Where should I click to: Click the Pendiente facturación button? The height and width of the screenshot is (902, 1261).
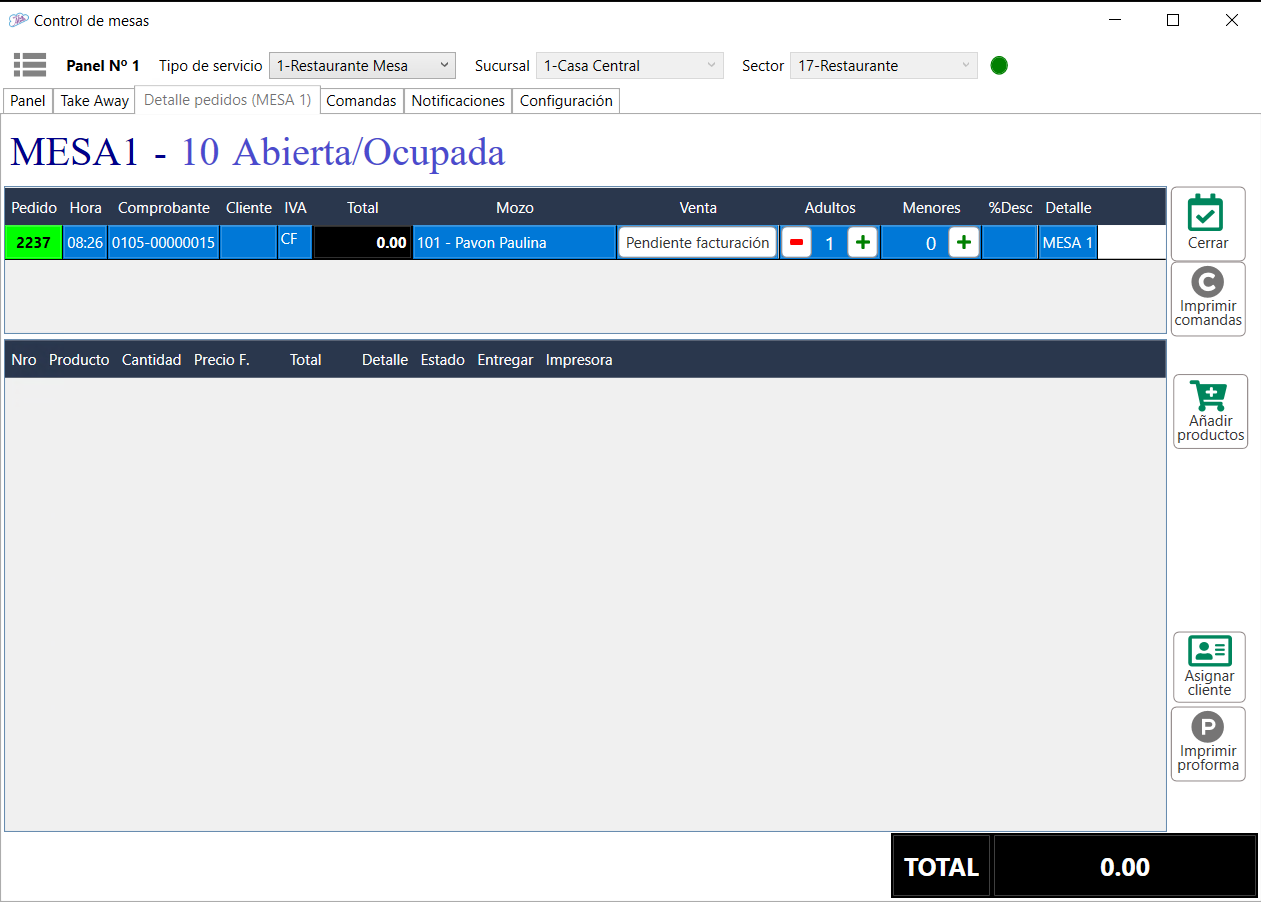pos(698,243)
